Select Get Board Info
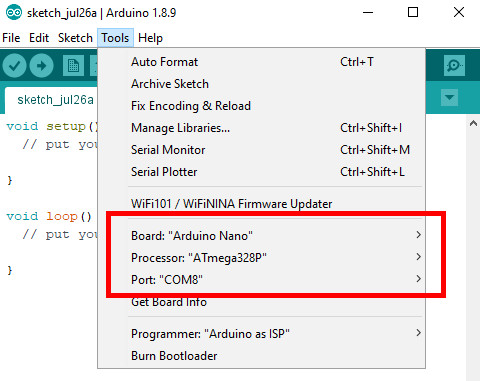The image size is (480, 381). [x=261, y=302]
